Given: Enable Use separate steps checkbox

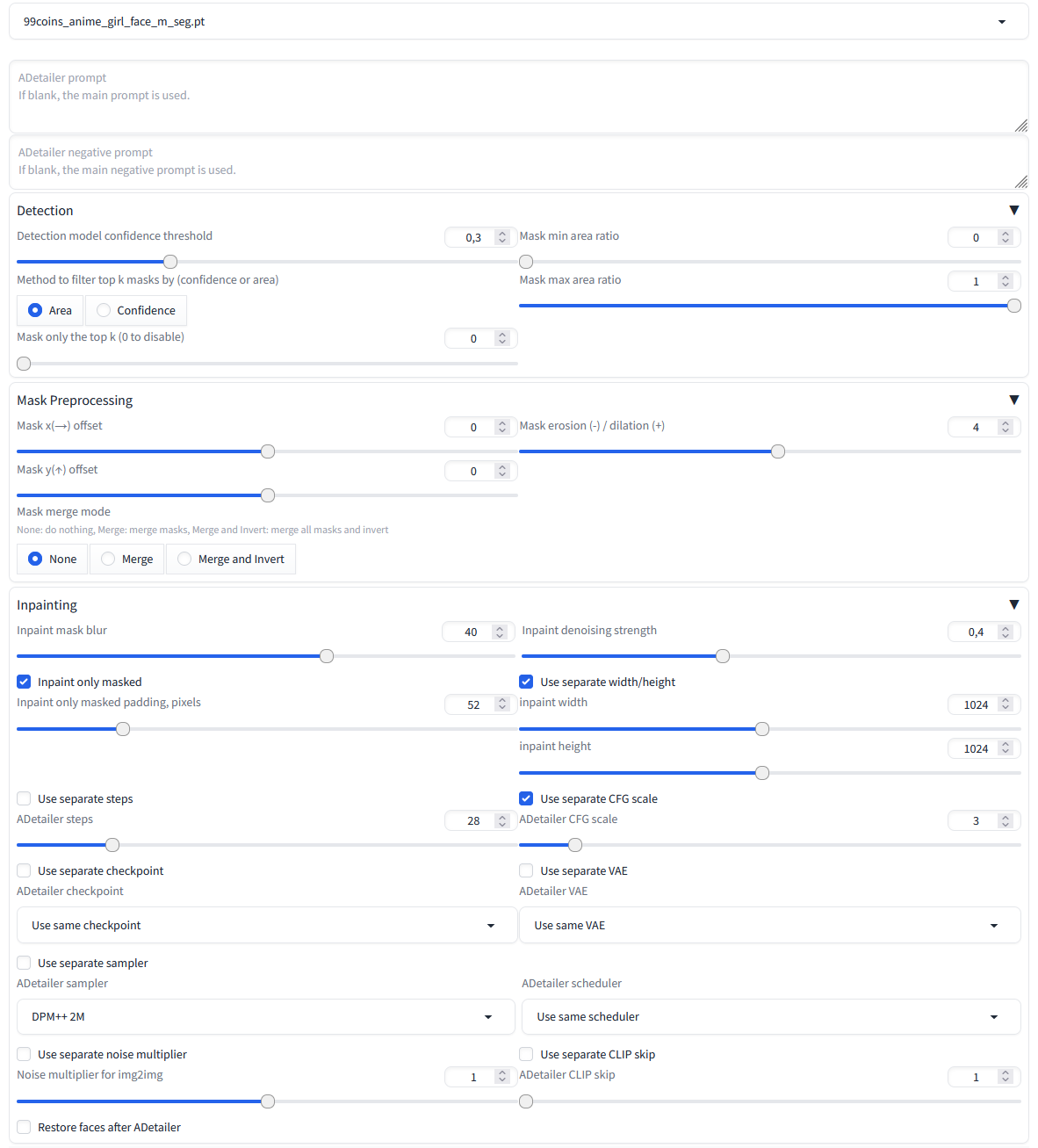Looking at the screenshot, I should pyautogui.click(x=24, y=799).
